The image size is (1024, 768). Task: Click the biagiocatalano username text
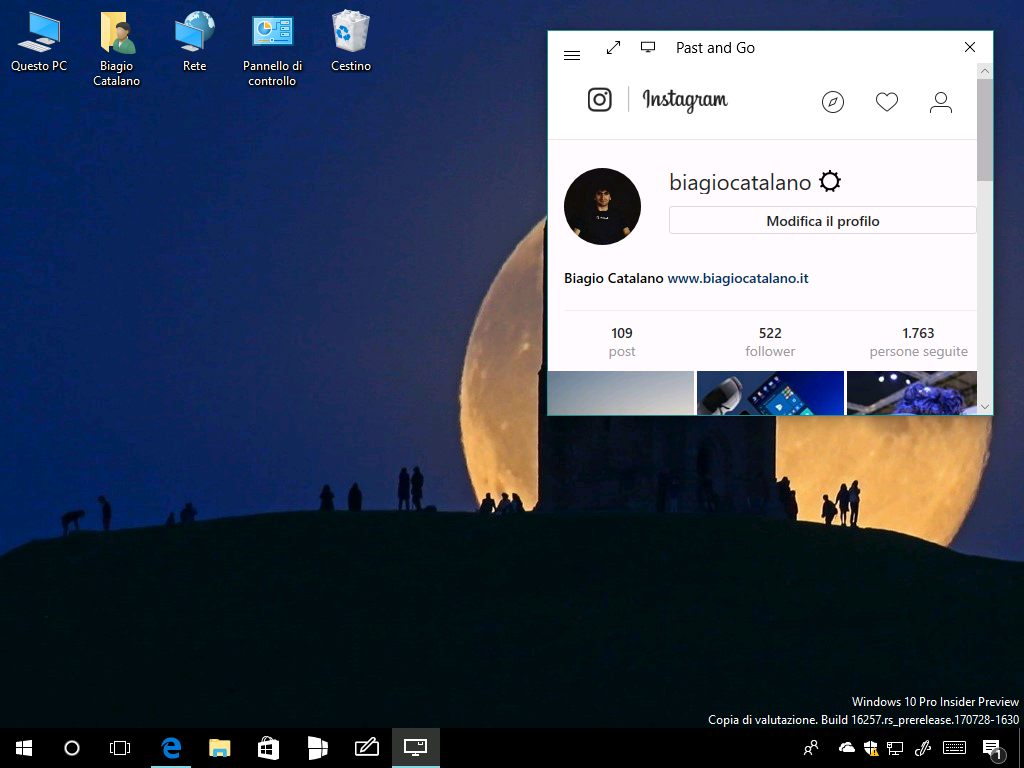pyautogui.click(x=740, y=182)
